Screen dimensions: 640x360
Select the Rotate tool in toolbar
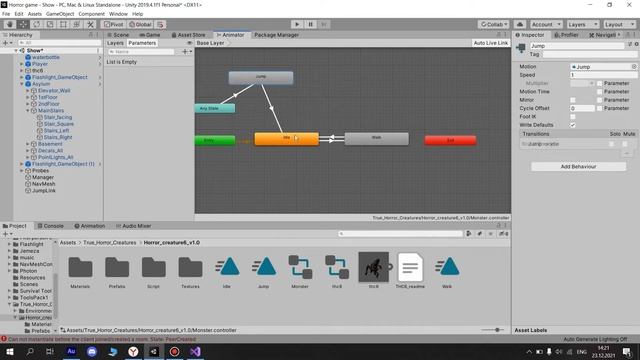click(36, 24)
